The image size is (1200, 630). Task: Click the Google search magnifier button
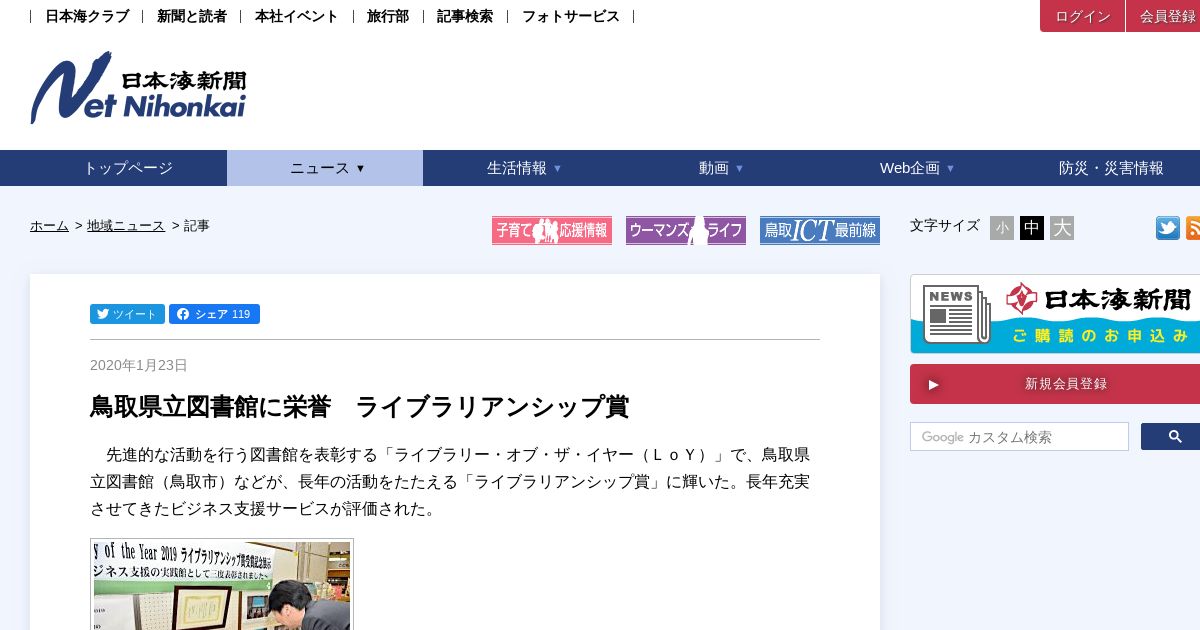pos(1171,437)
